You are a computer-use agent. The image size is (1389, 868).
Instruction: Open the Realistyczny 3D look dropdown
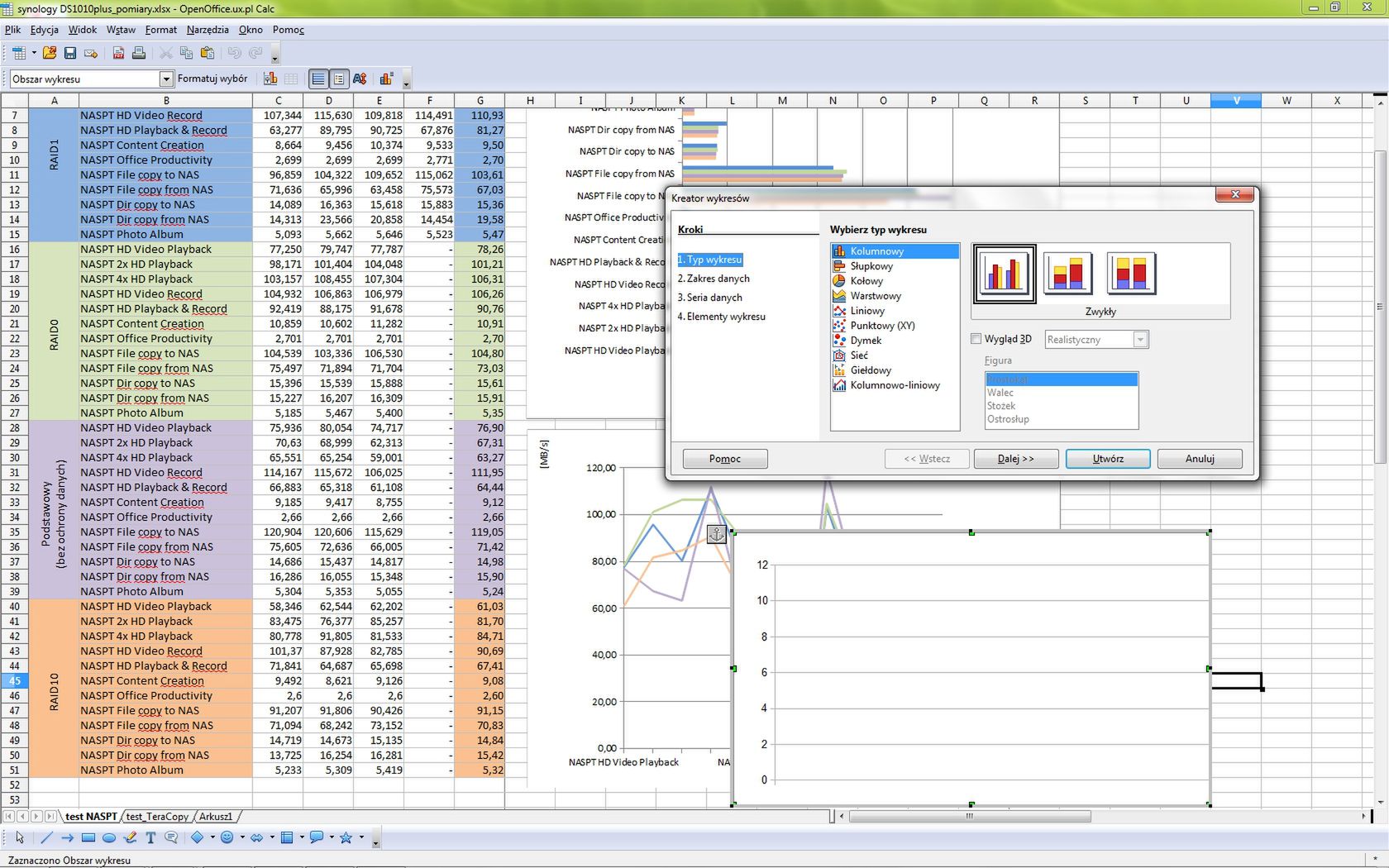1140,340
